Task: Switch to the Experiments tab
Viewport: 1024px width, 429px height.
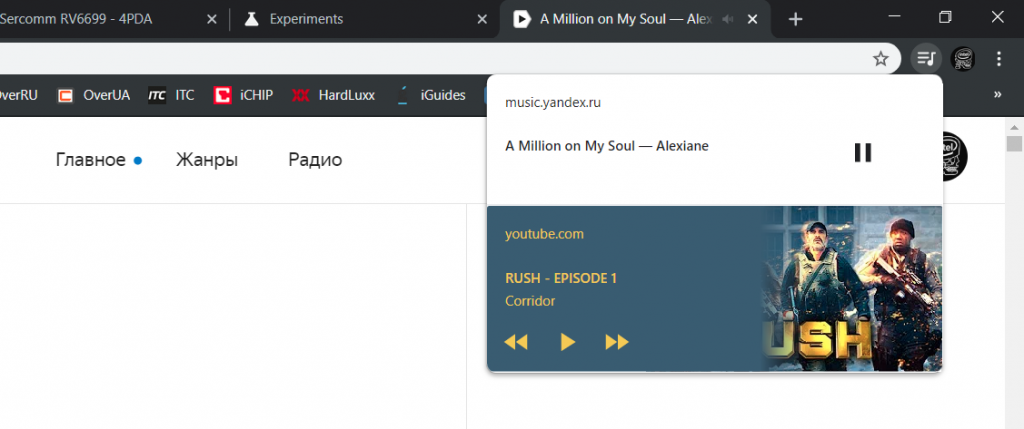Action: (363, 20)
